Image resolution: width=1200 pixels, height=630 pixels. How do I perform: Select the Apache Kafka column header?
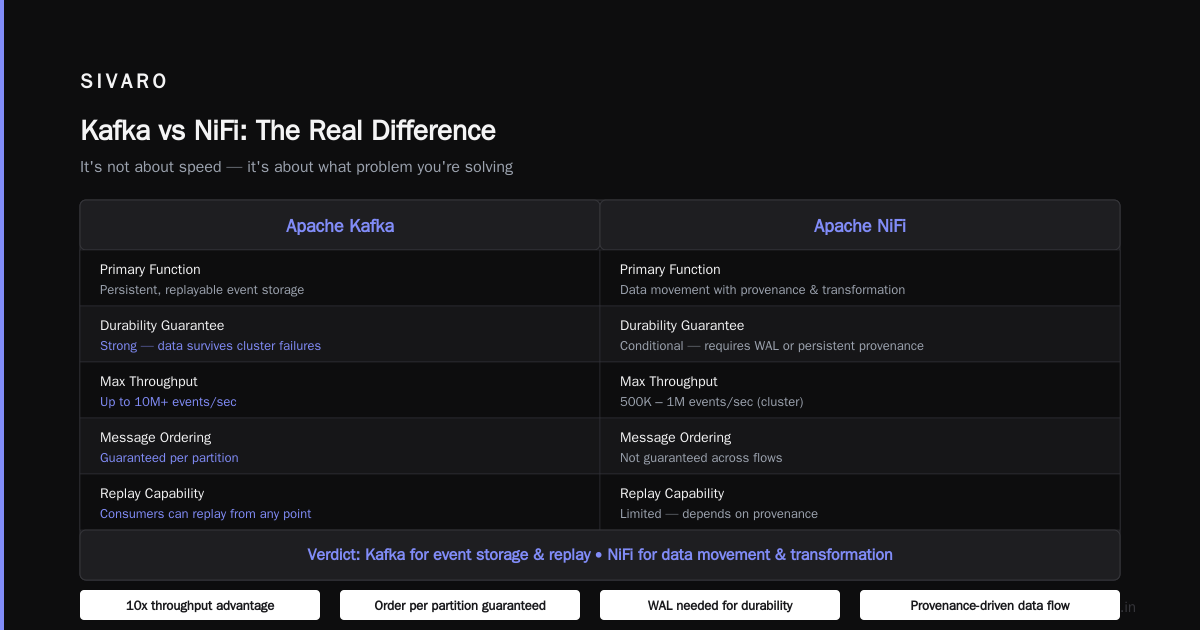click(340, 225)
